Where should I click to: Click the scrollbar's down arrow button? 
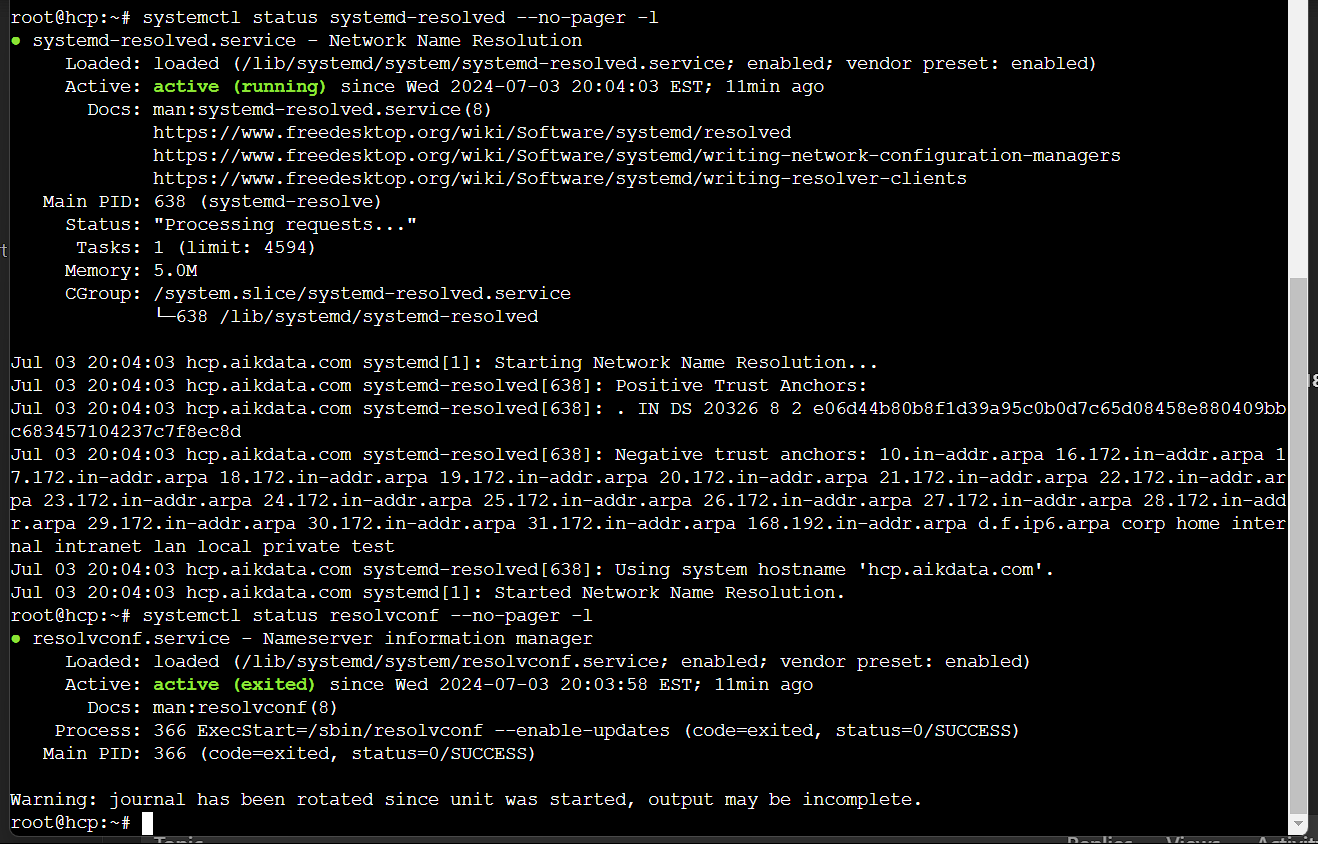[1299, 823]
